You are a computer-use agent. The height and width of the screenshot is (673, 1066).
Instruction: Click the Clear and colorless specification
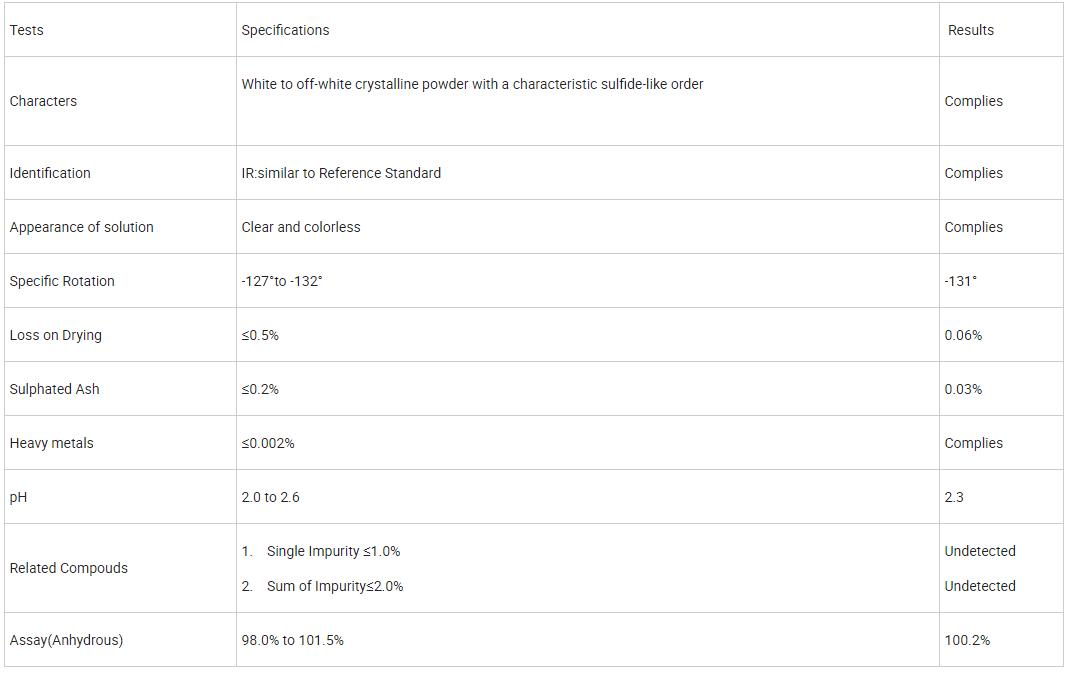click(x=301, y=227)
